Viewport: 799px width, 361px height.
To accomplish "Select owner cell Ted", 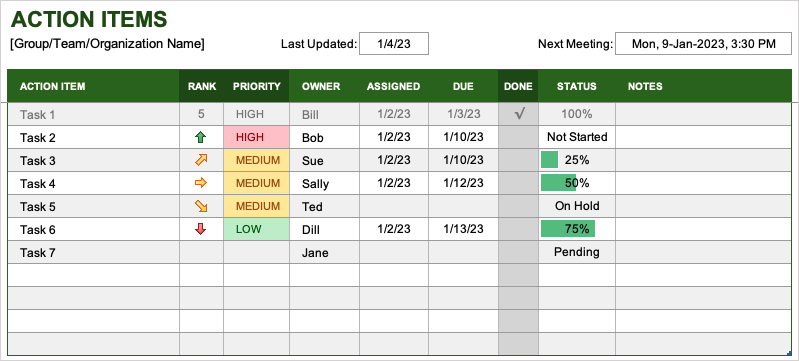I will coord(324,206).
